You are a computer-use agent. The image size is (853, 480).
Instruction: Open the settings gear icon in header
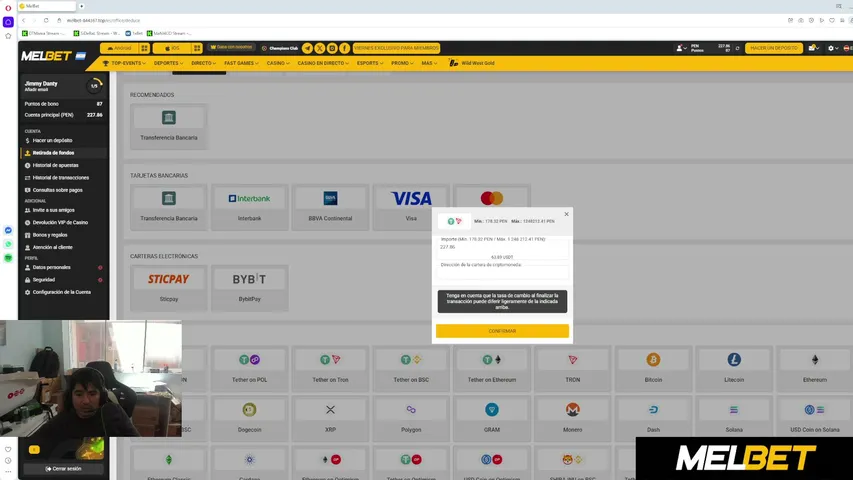833,48
